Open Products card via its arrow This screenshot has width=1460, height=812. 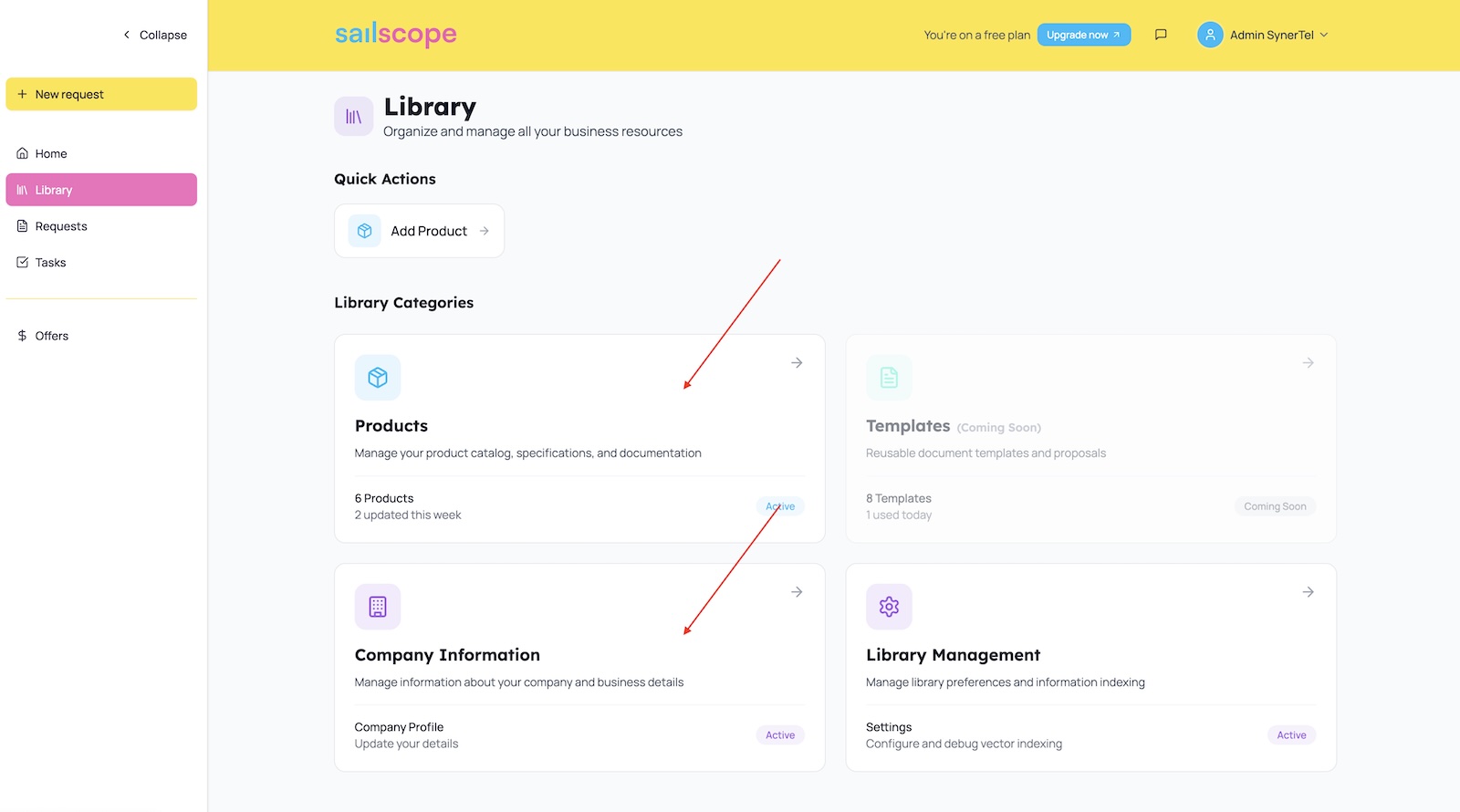coord(797,363)
